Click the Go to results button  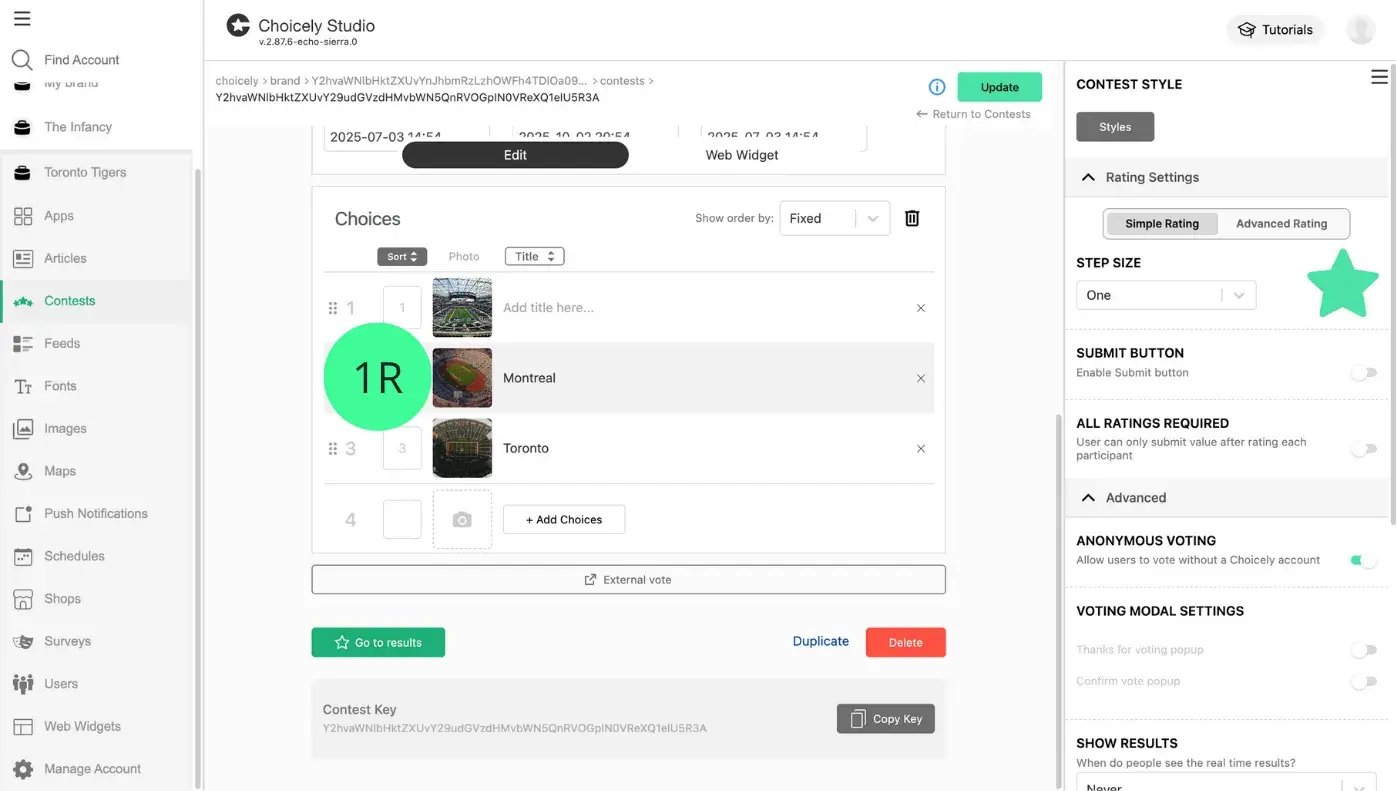coord(378,643)
